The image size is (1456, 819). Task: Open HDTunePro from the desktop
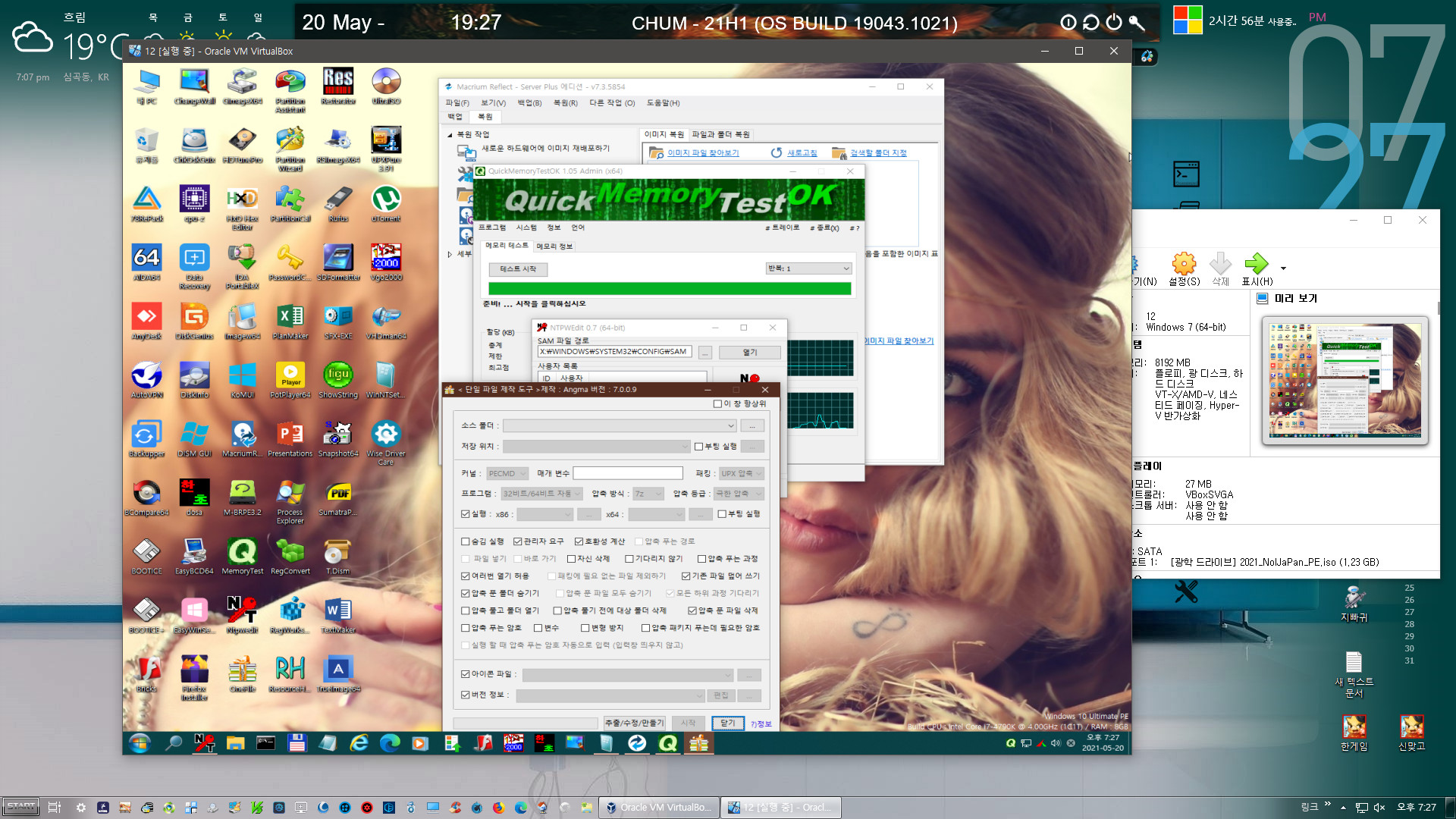[242, 145]
